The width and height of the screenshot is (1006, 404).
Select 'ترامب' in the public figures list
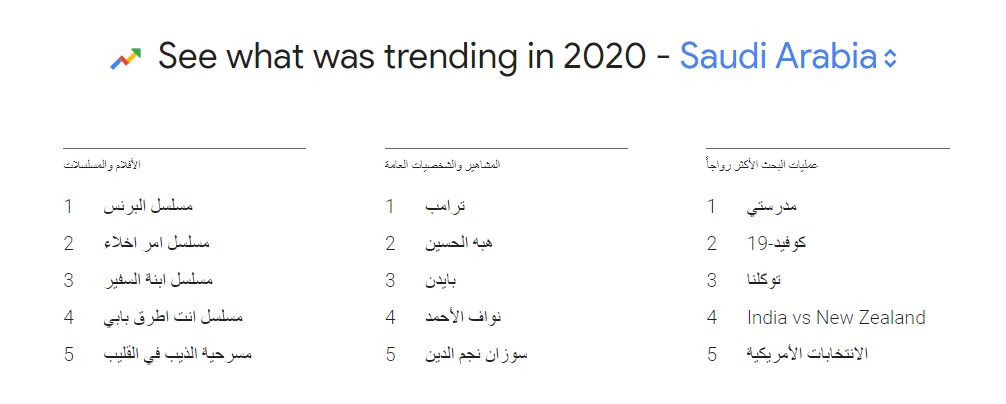click(446, 207)
